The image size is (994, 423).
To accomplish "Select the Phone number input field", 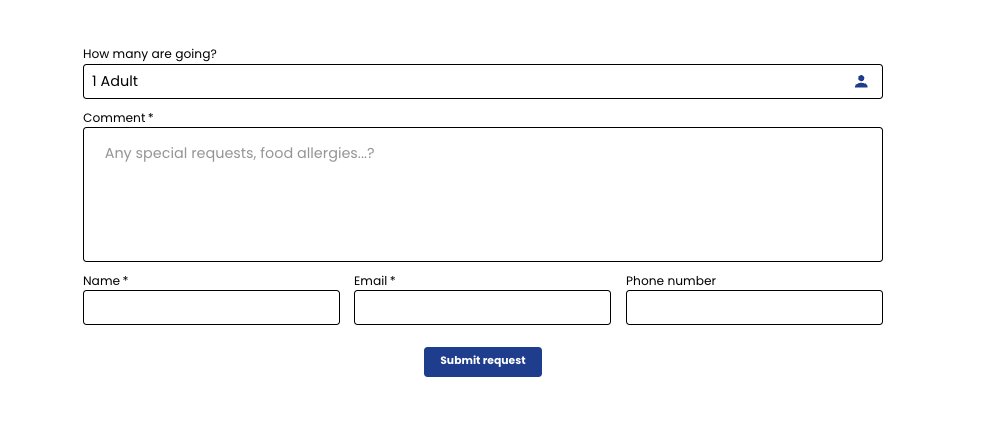I will (754, 308).
